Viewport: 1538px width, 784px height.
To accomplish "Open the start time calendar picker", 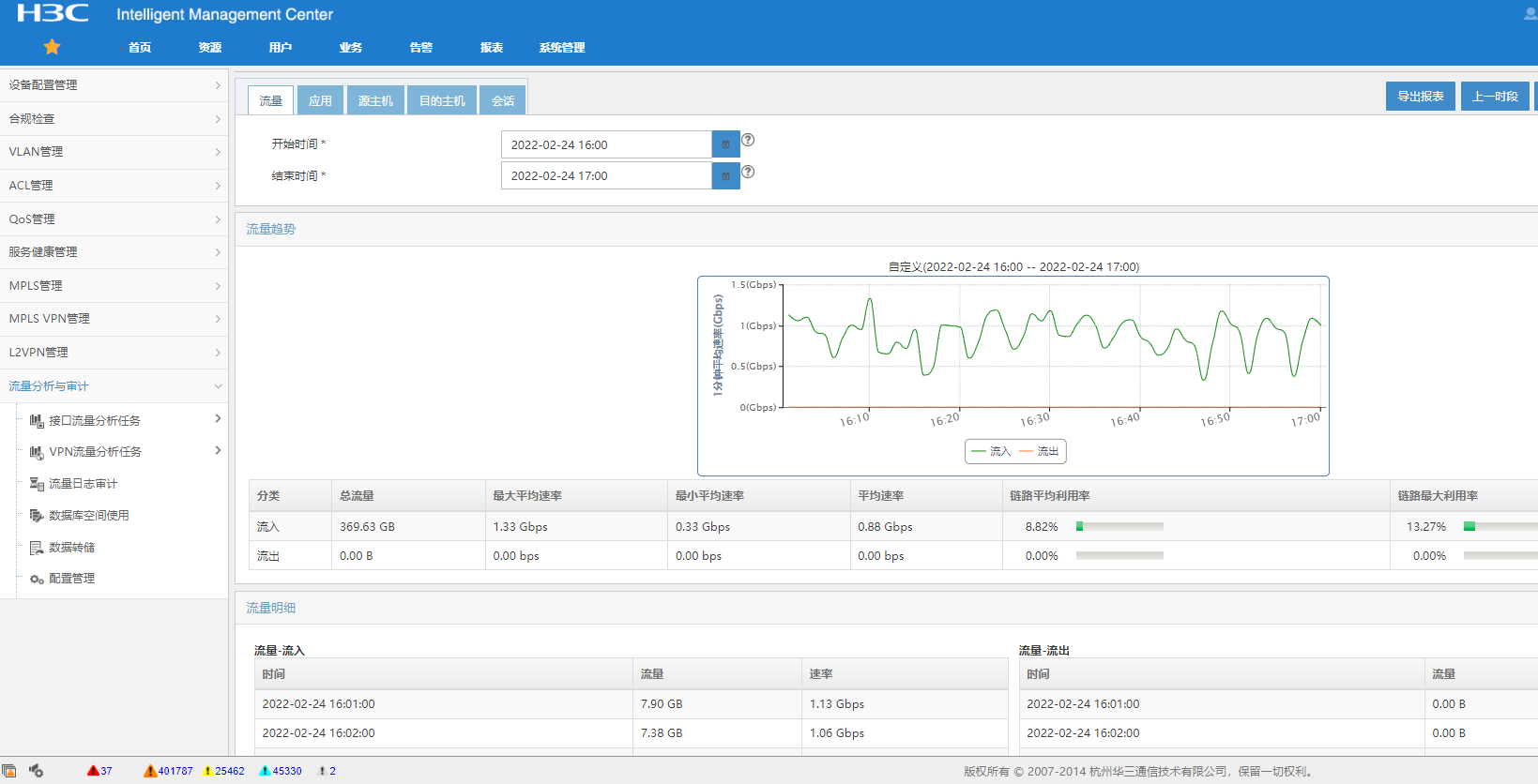I will pyautogui.click(x=725, y=144).
